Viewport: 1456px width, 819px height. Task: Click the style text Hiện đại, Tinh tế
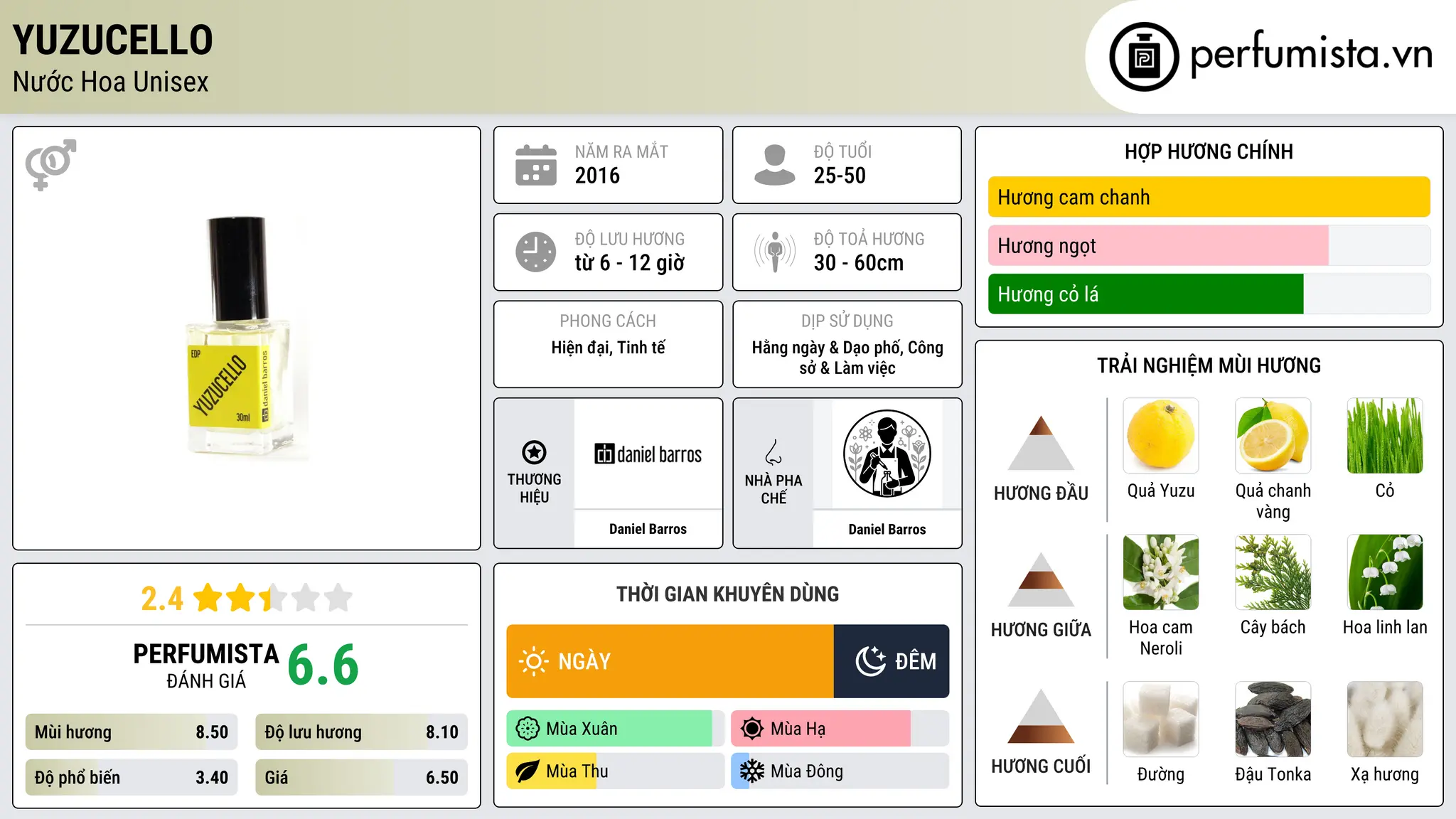pos(608,348)
